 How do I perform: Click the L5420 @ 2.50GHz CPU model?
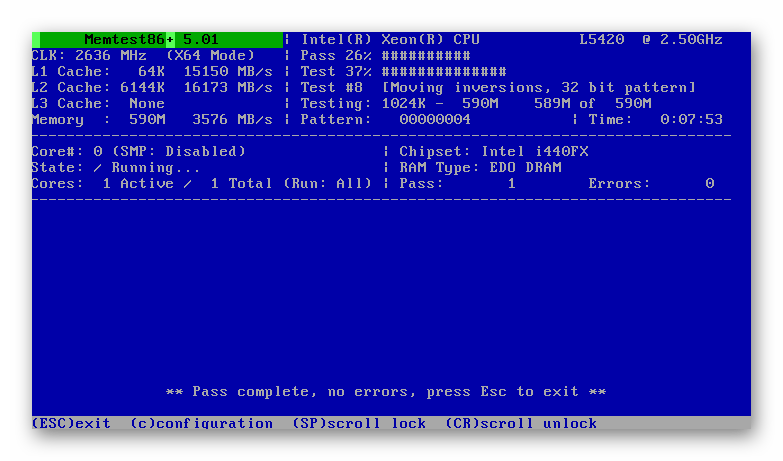[651, 39]
